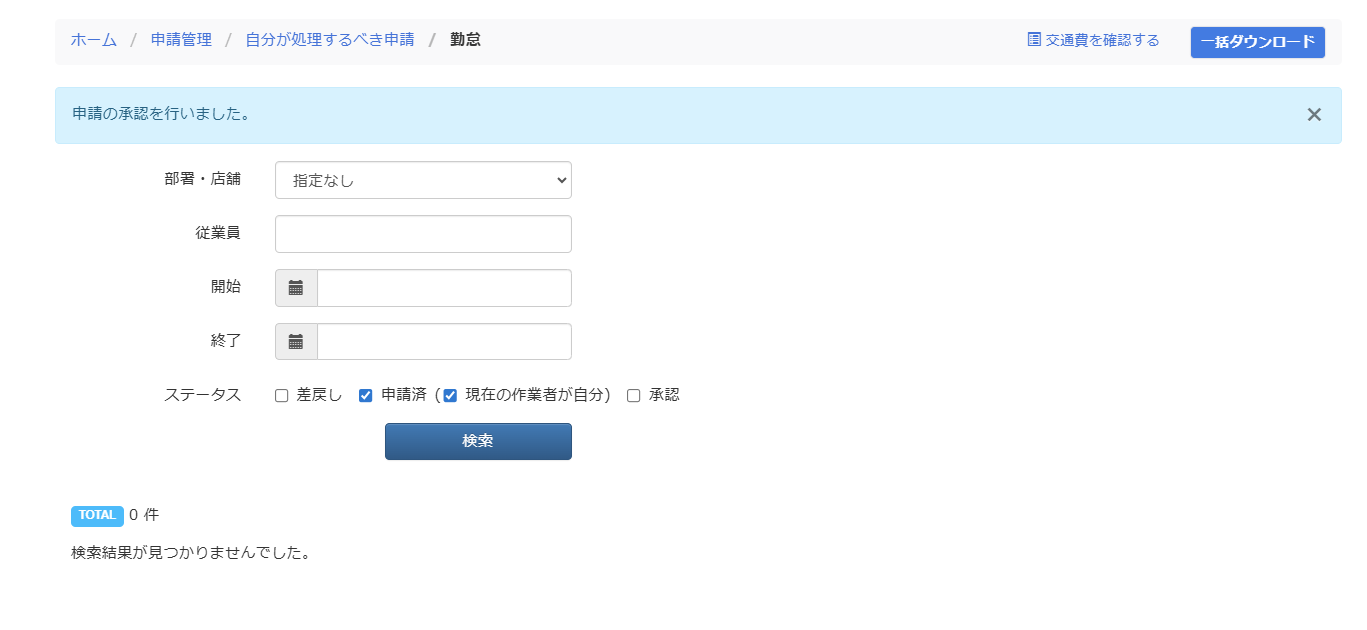This screenshot has width=1367, height=630.
Task: Click the 一括ダウンロード button
Action: [x=1258, y=42]
